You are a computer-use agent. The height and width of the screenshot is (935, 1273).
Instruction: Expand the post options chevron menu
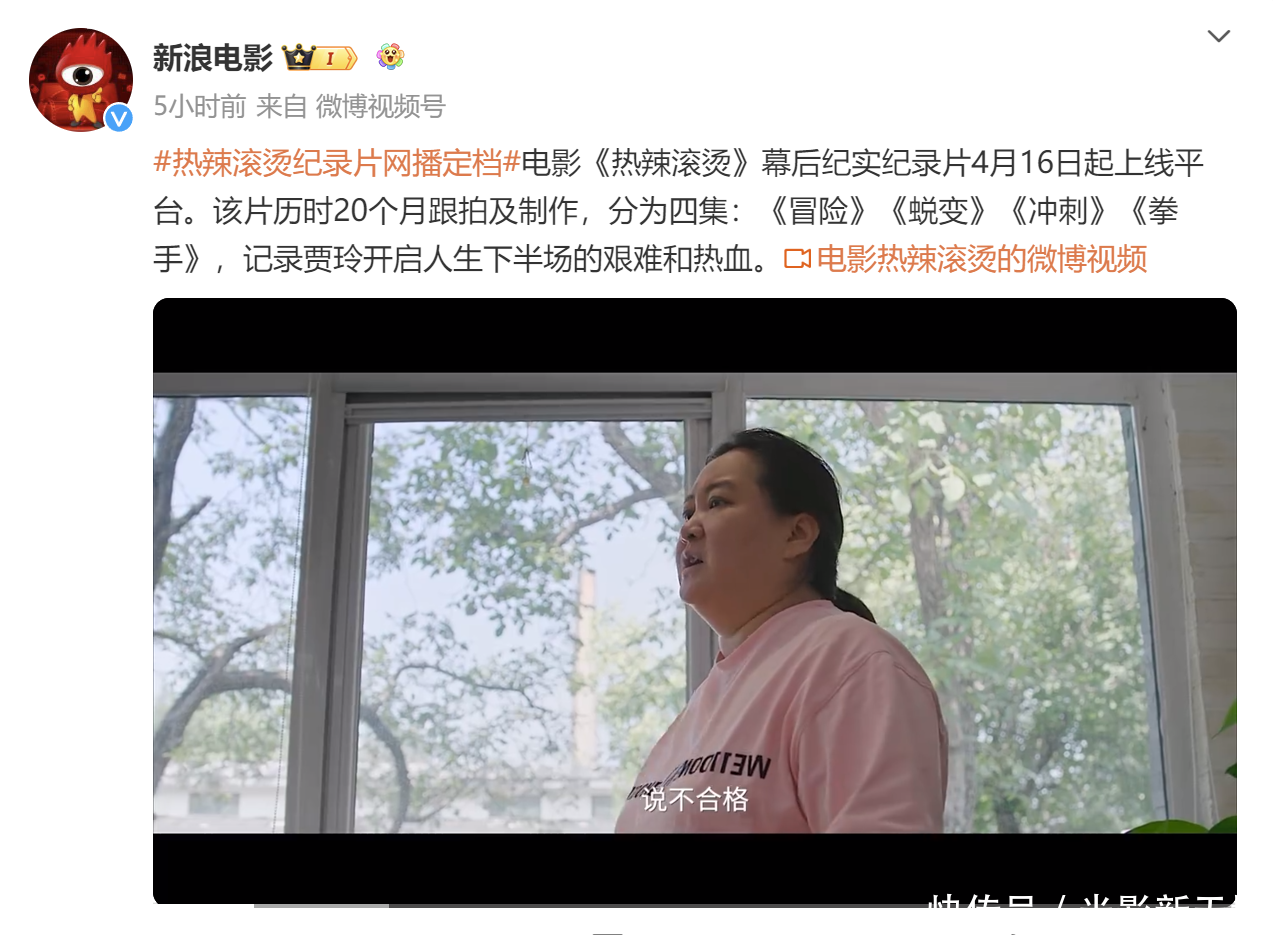coord(1218,37)
